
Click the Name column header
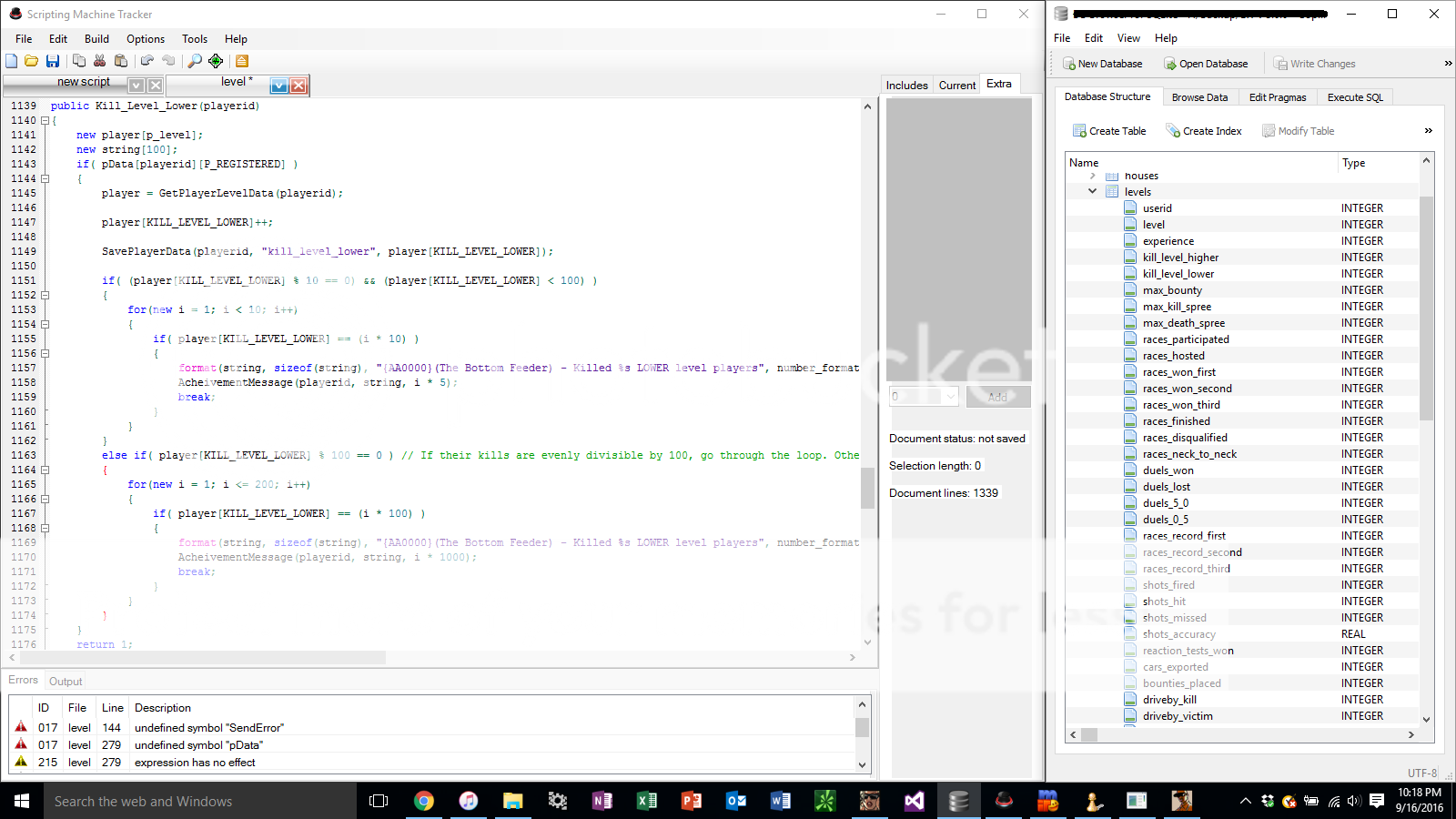pos(1202,163)
